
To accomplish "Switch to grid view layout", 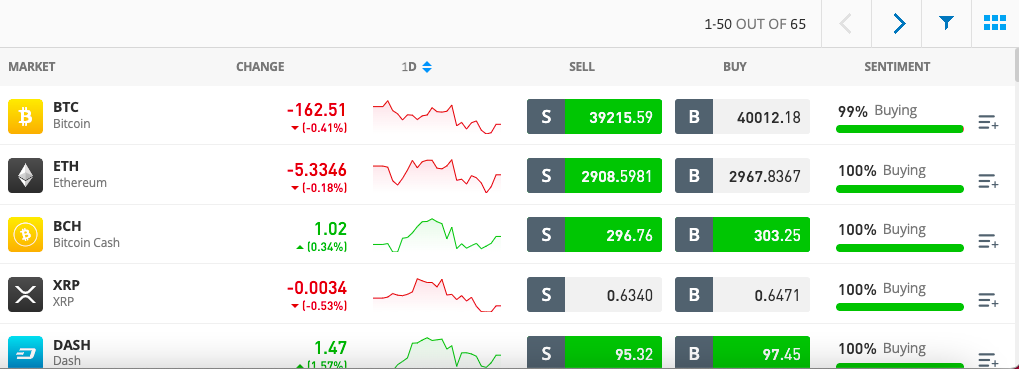I will [x=995, y=23].
